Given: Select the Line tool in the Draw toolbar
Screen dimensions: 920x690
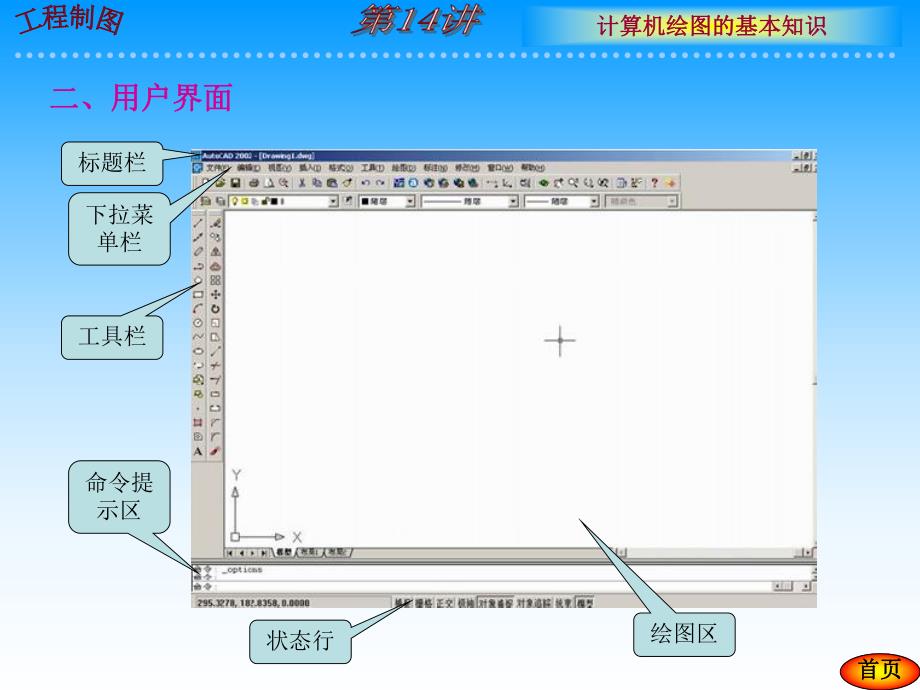Looking at the screenshot, I should 196,221.
